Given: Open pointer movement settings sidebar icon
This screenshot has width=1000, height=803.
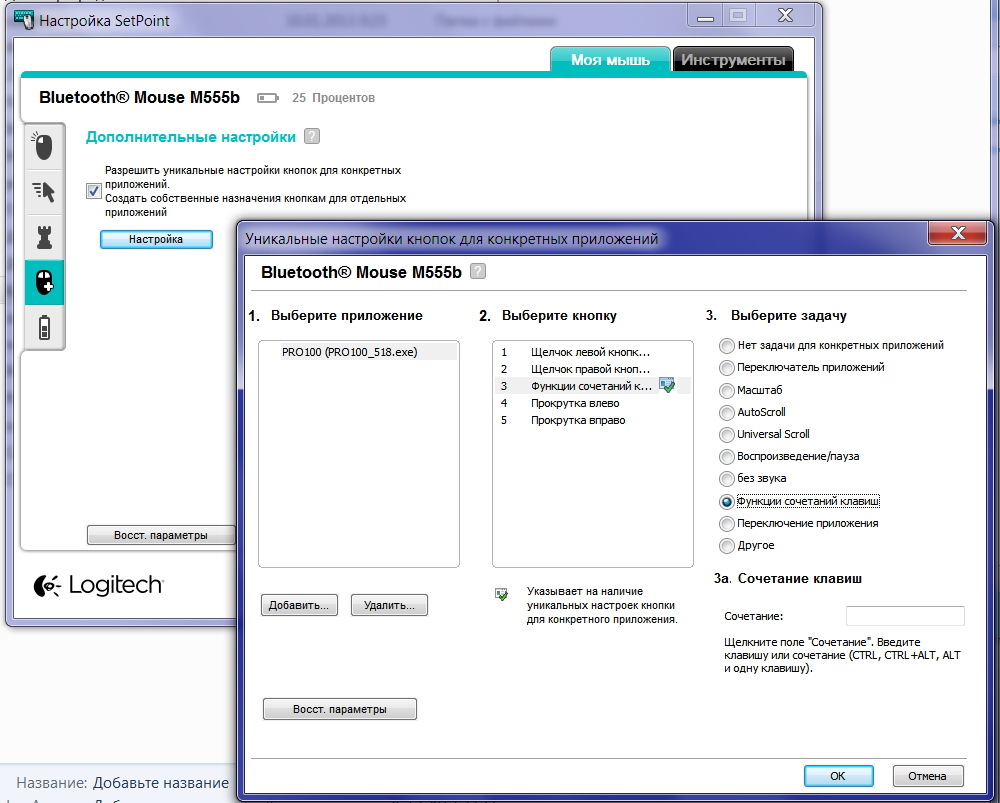Looking at the screenshot, I should point(43,191).
